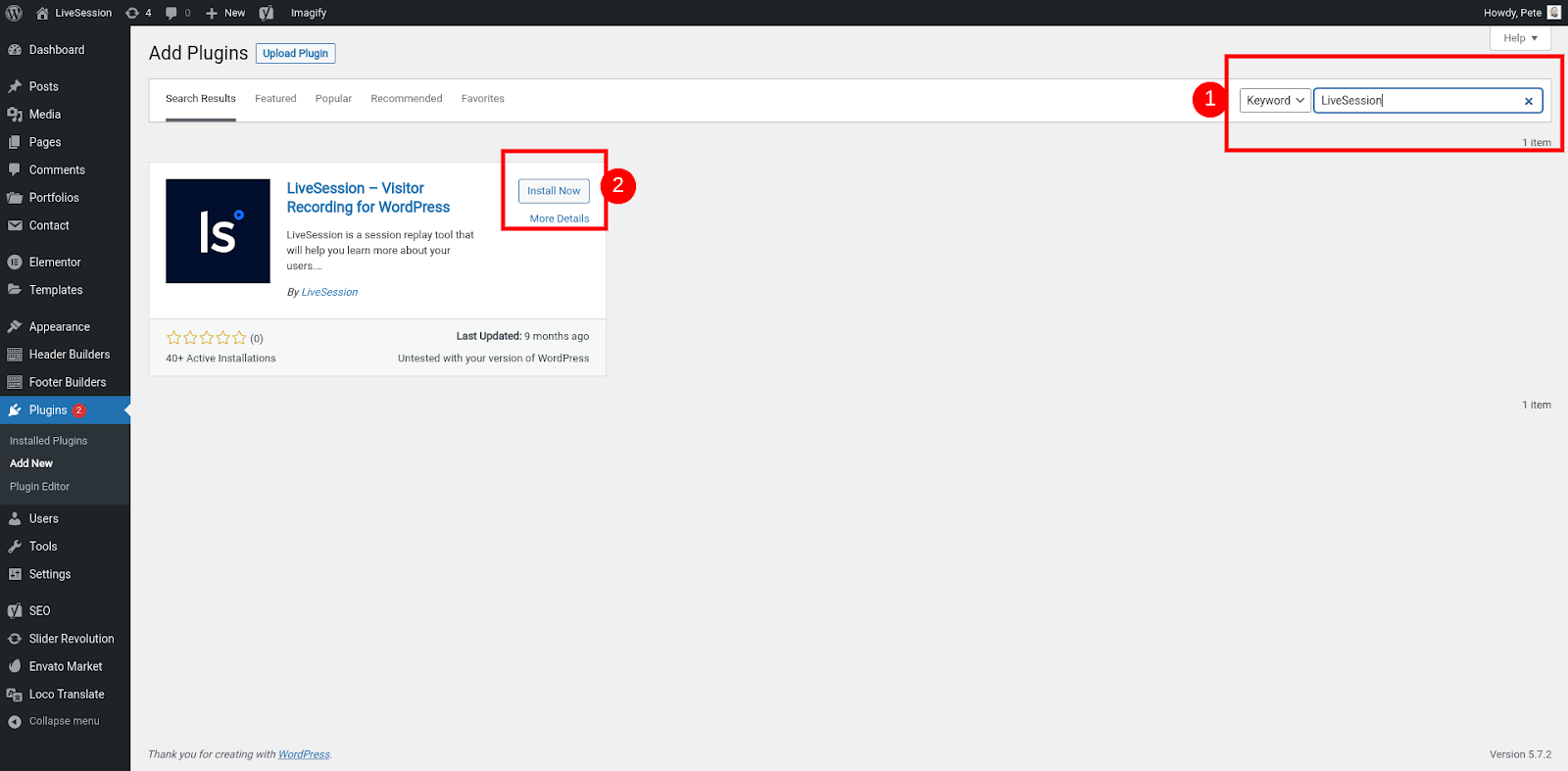Screen dimensions: 1568x771
Task: Click the Posts pin icon in sidebar
Action: tap(15, 86)
